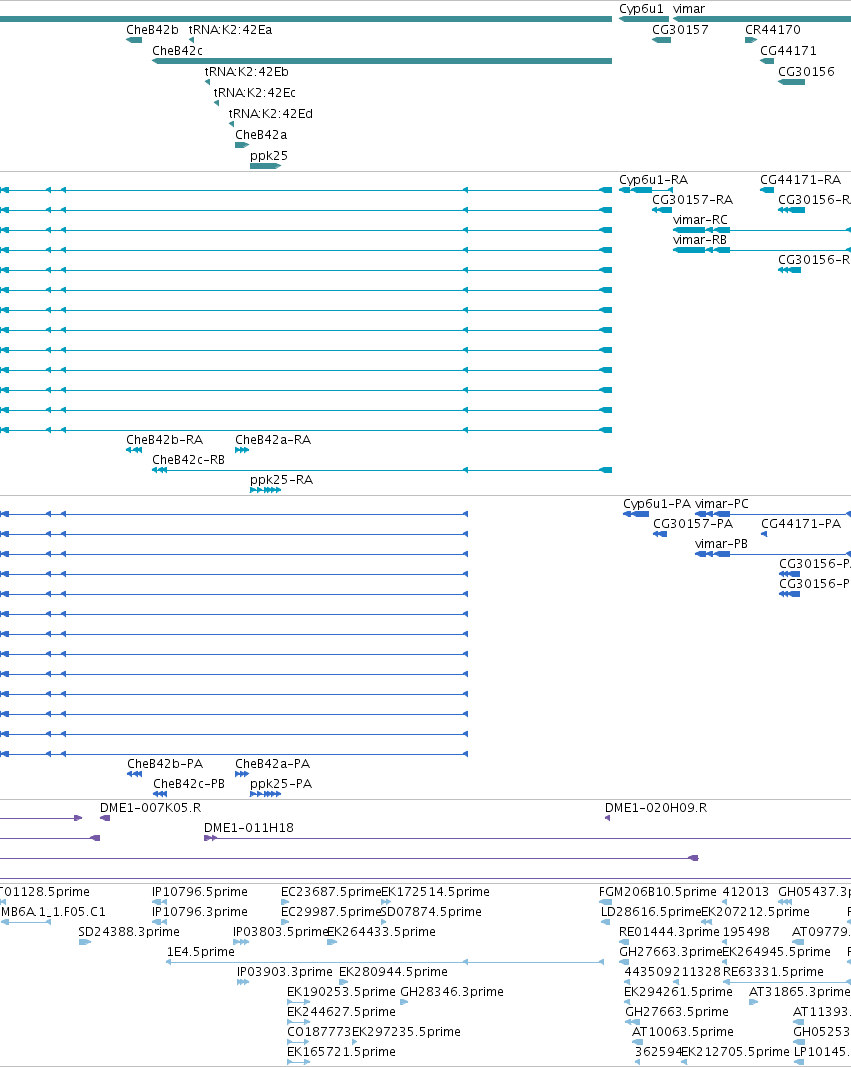Select the EK207212.5prime EST label
Viewport: 851px width, 1067px height.
click(x=755, y=912)
